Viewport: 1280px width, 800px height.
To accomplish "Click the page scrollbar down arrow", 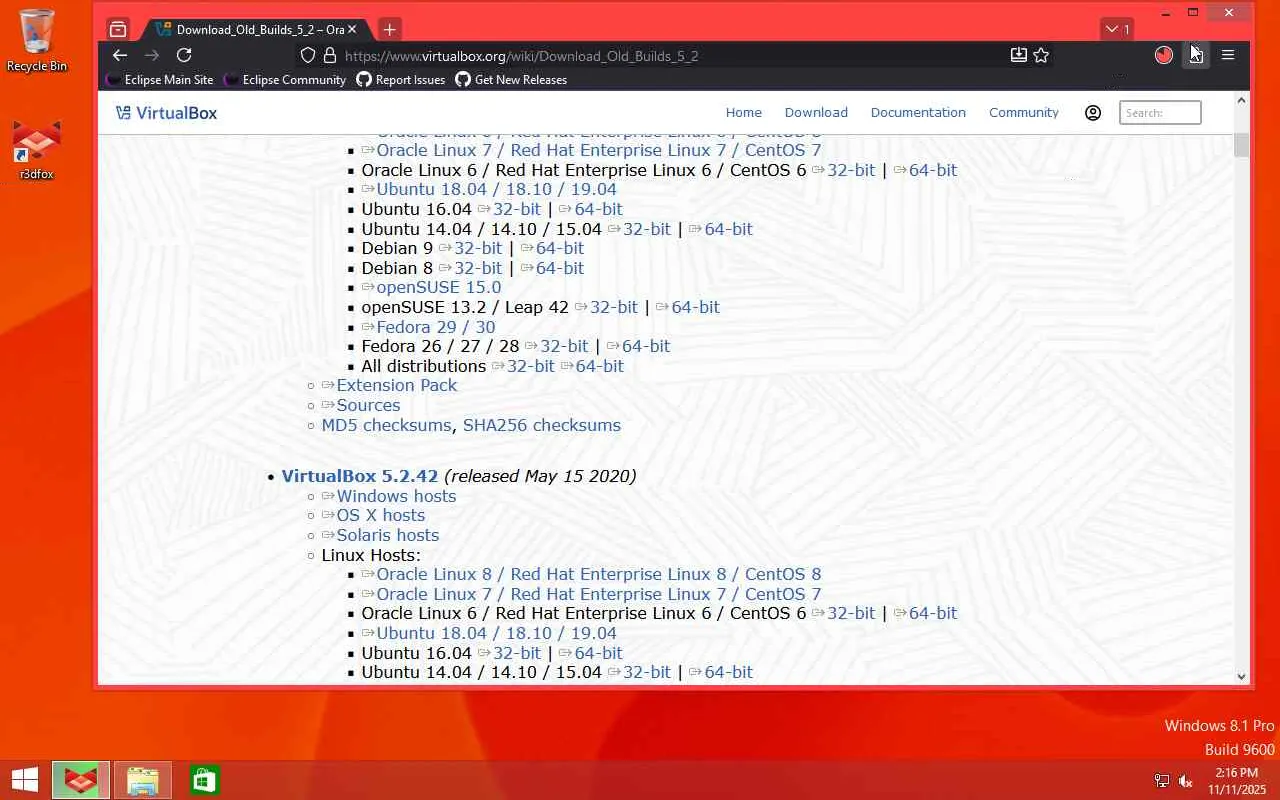I will [x=1242, y=677].
